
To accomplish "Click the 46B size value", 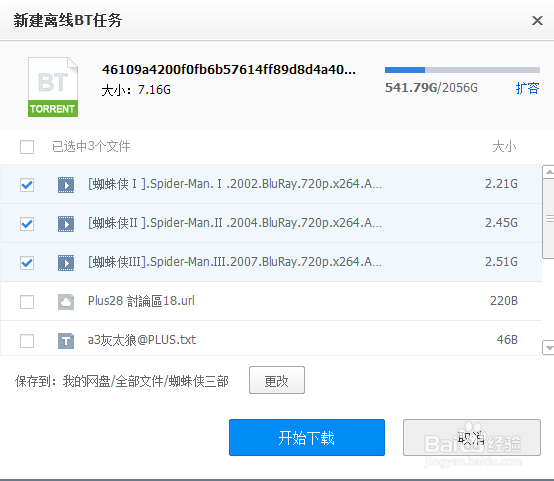I will pyautogui.click(x=507, y=340).
